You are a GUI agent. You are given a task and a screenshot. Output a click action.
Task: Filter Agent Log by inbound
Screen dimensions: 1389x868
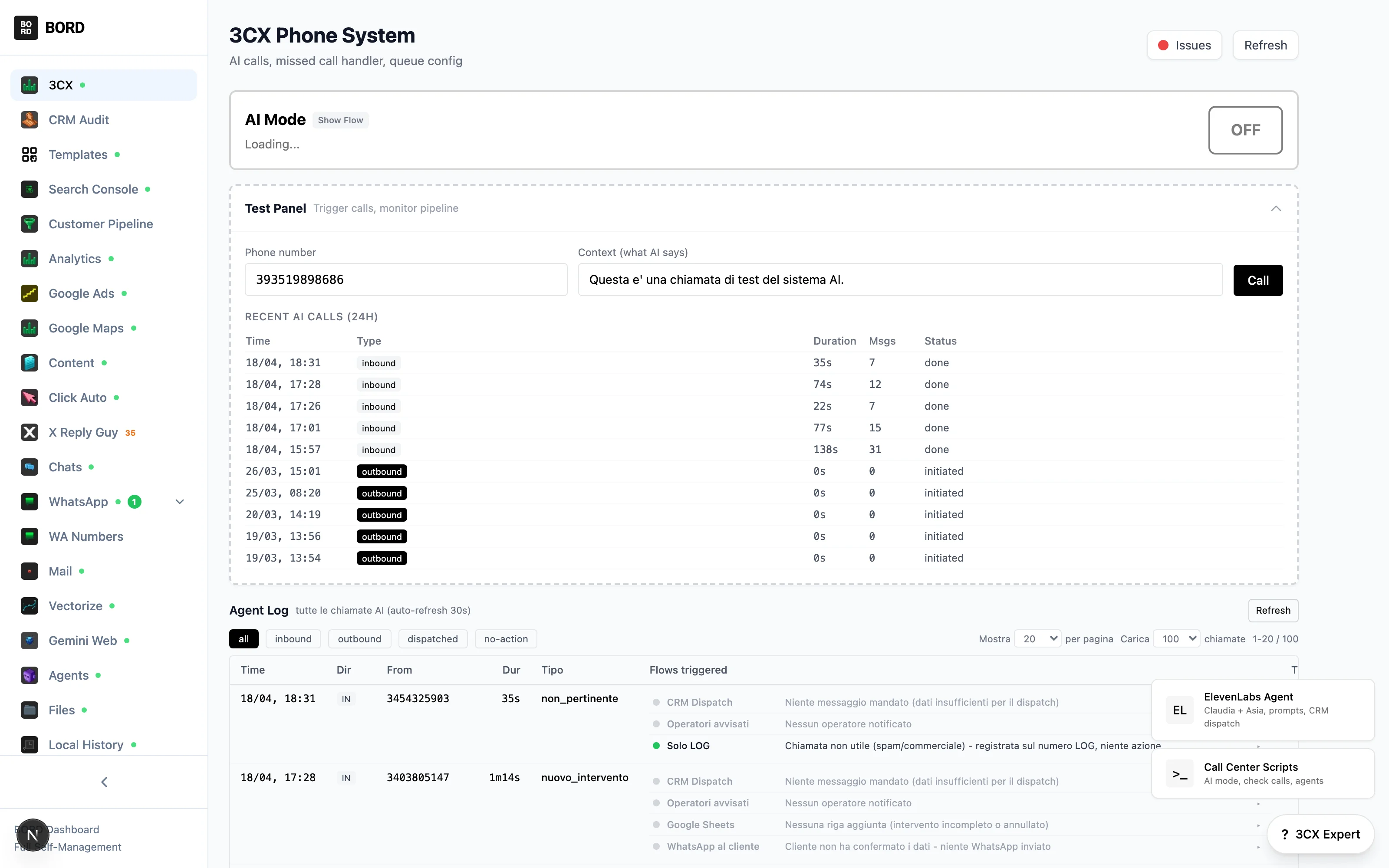(293, 639)
